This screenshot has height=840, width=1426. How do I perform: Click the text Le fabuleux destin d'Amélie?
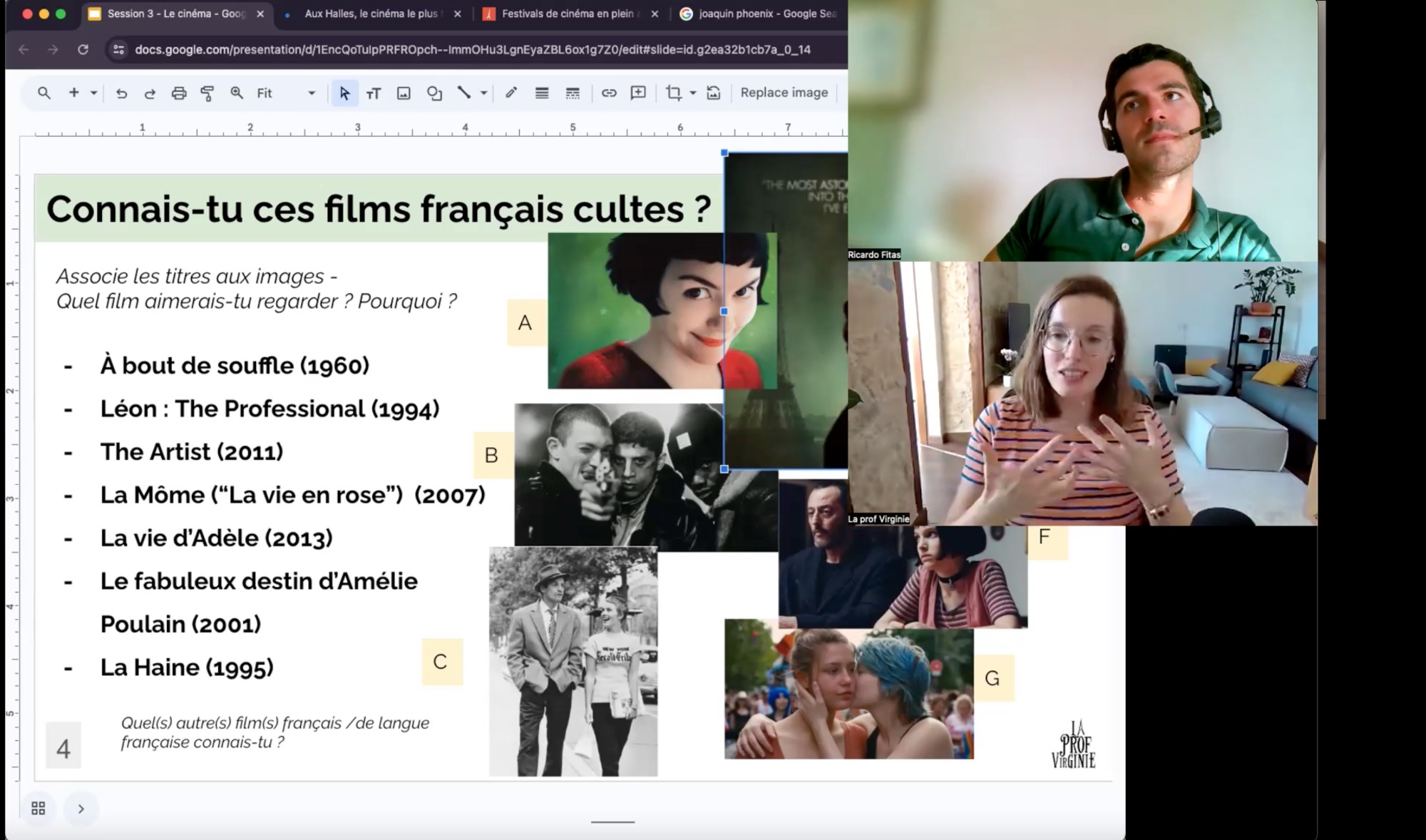(x=259, y=581)
